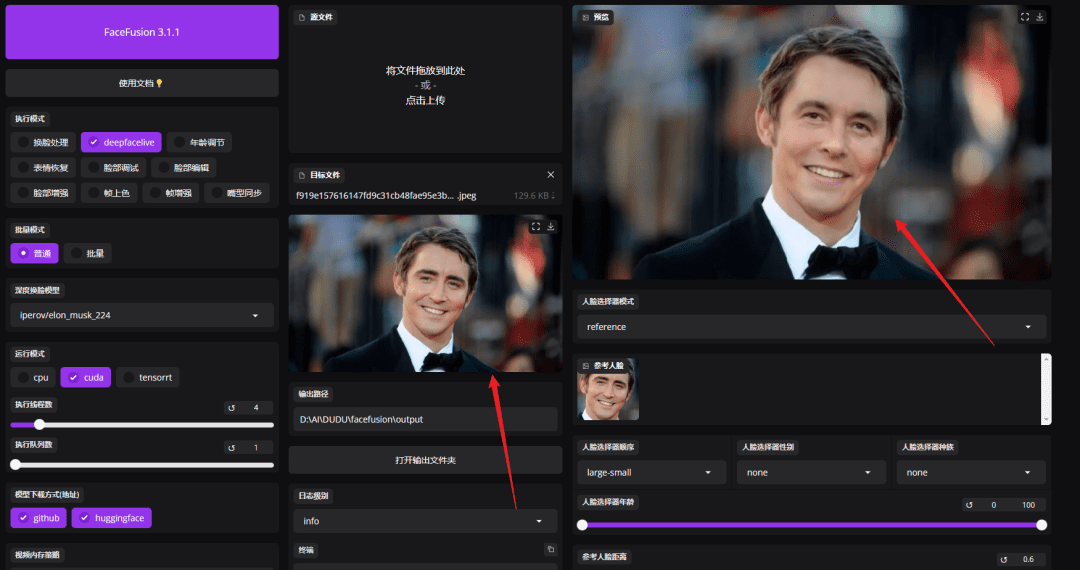The height and width of the screenshot is (570, 1080).
Task: Click source file upload drop area
Action: pyautogui.click(x=425, y=85)
